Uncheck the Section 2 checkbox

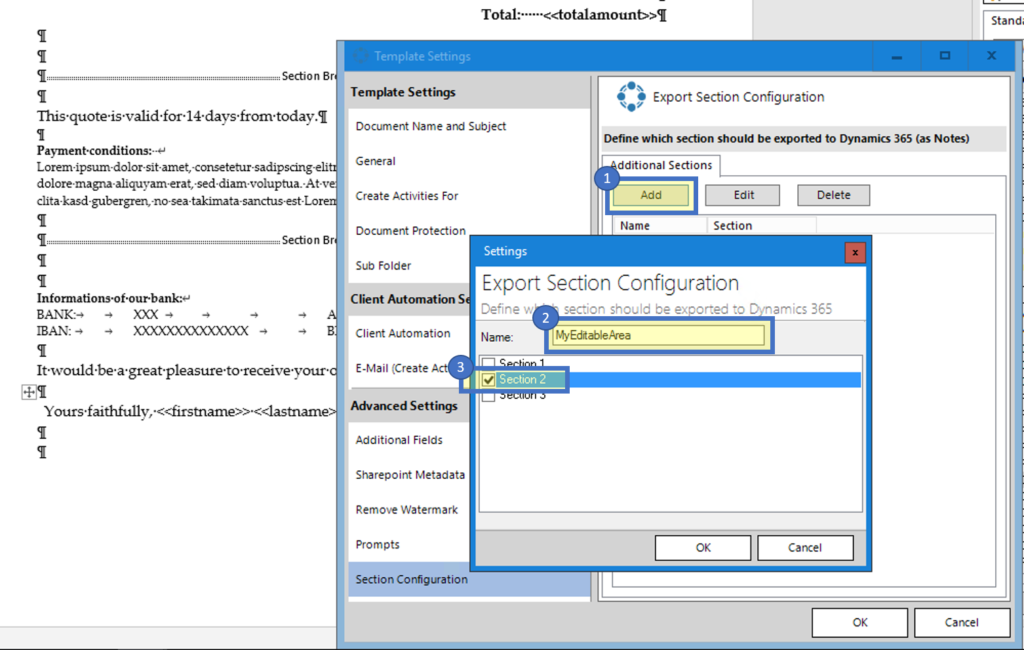tap(488, 380)
